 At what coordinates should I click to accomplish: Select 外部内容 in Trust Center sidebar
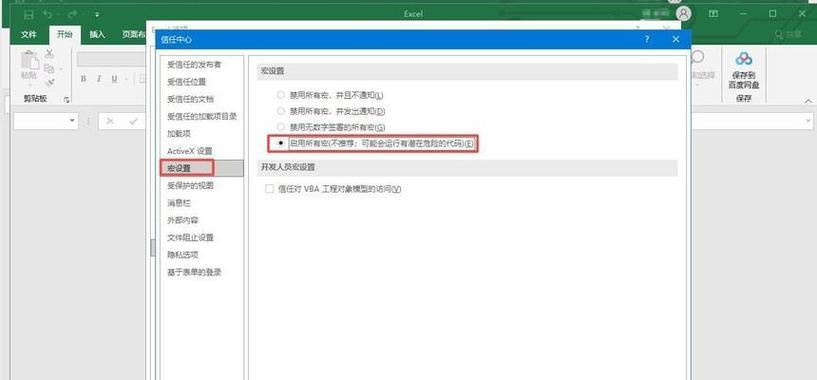click(202, 220)
